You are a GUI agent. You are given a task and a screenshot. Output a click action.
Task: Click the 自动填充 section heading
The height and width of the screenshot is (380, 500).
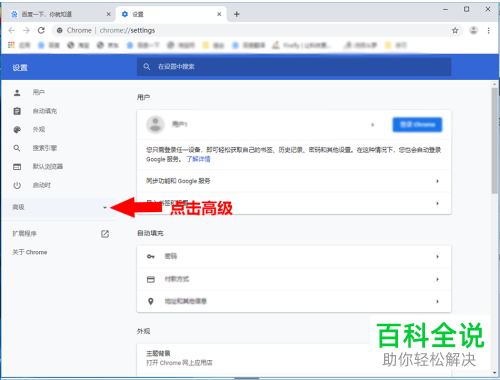(x=150, y=233)
